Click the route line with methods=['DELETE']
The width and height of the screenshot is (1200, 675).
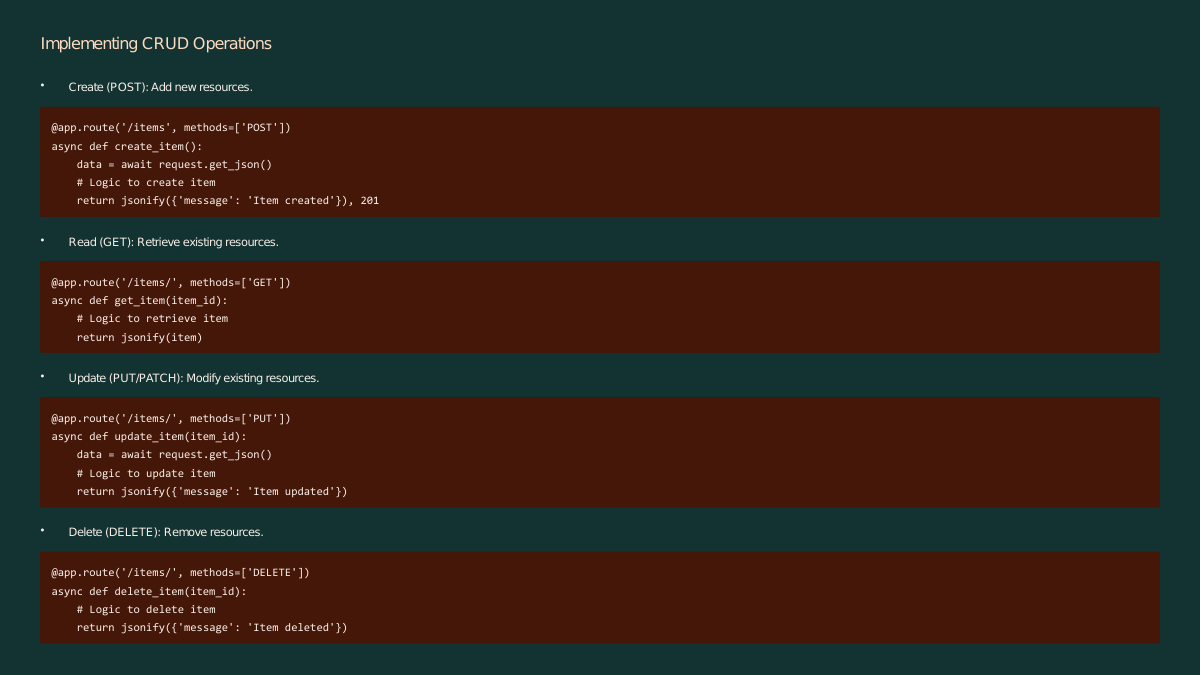[x=181, y=573]
